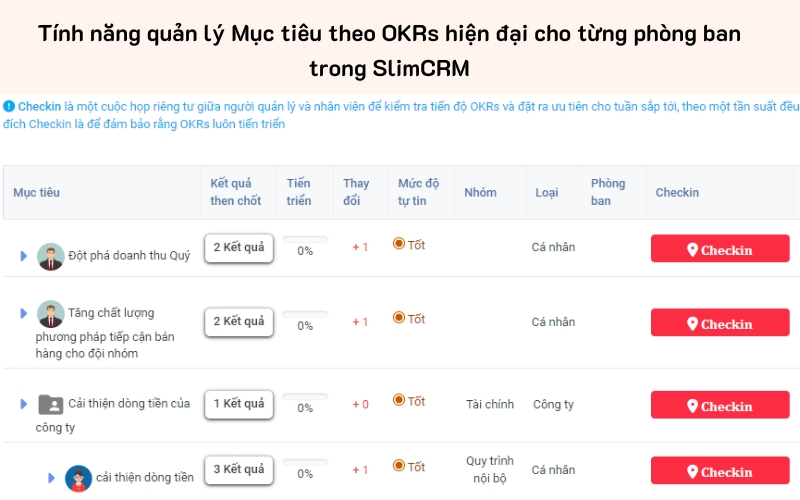Click avatar beside cải thiện dòng tiền sub-objective

[78, 478]
